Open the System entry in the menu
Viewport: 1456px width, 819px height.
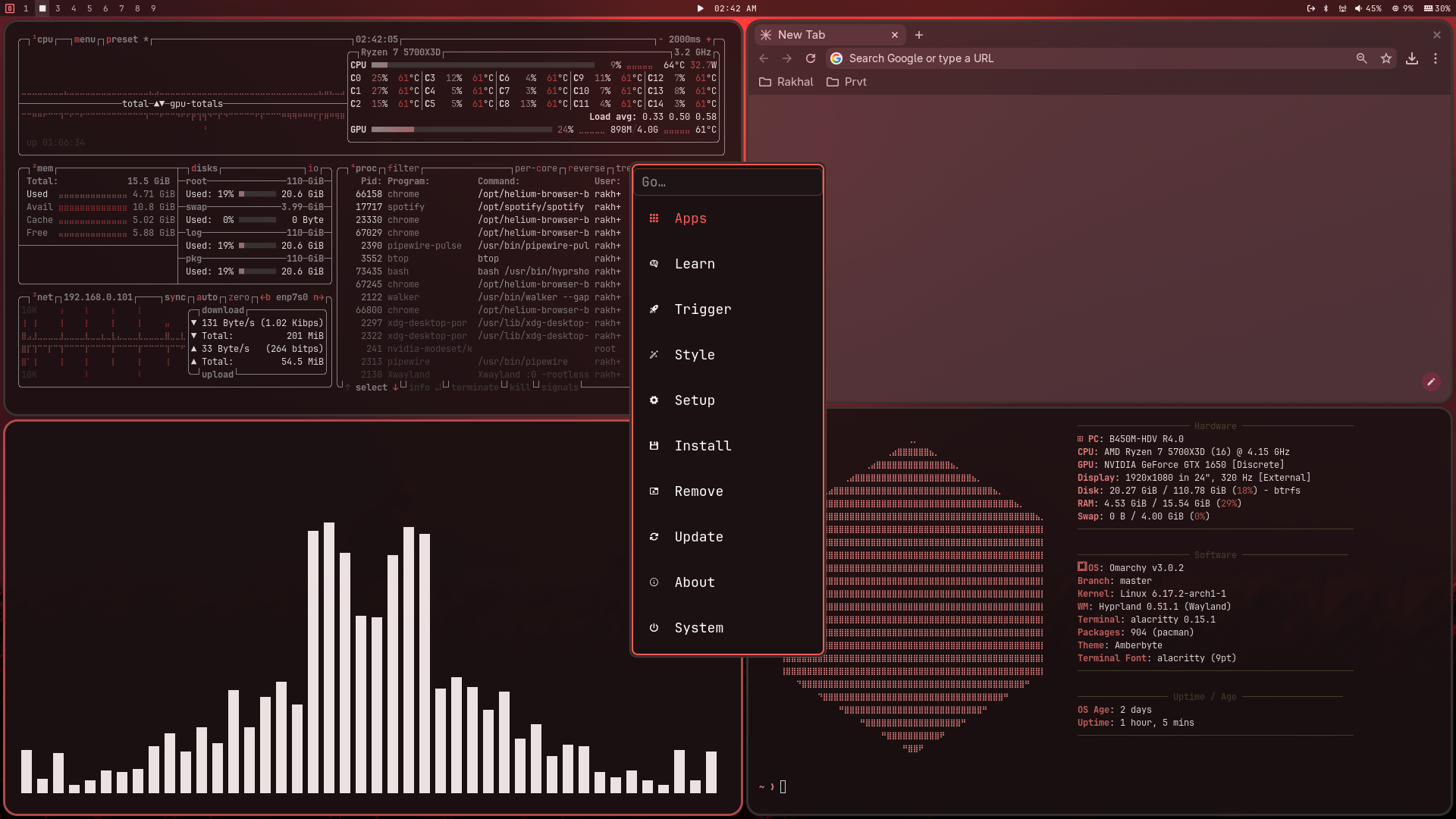pos(698,628)
